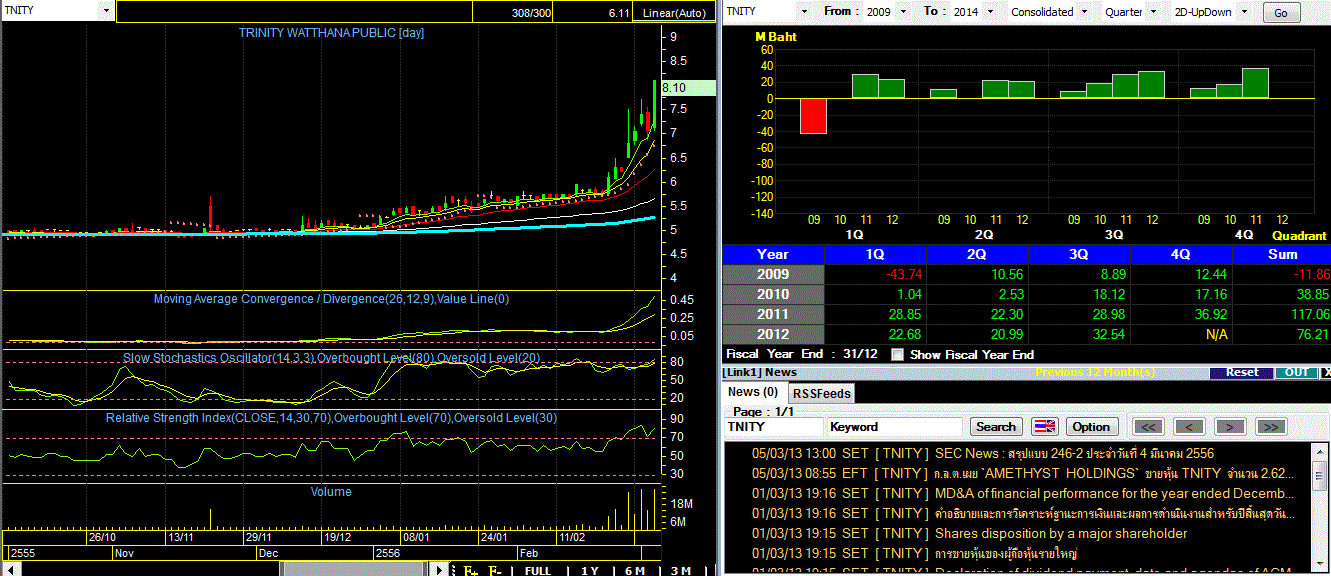Click the 117.06 sum cell
The width and height of the screenshot is (1331, 576).
[x=1282, y=314]
